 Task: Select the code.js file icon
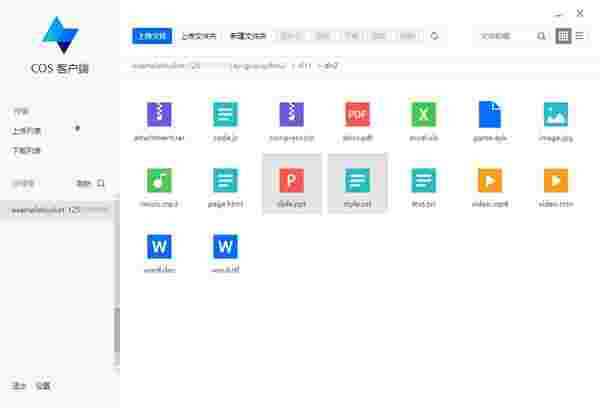point(225,114)
